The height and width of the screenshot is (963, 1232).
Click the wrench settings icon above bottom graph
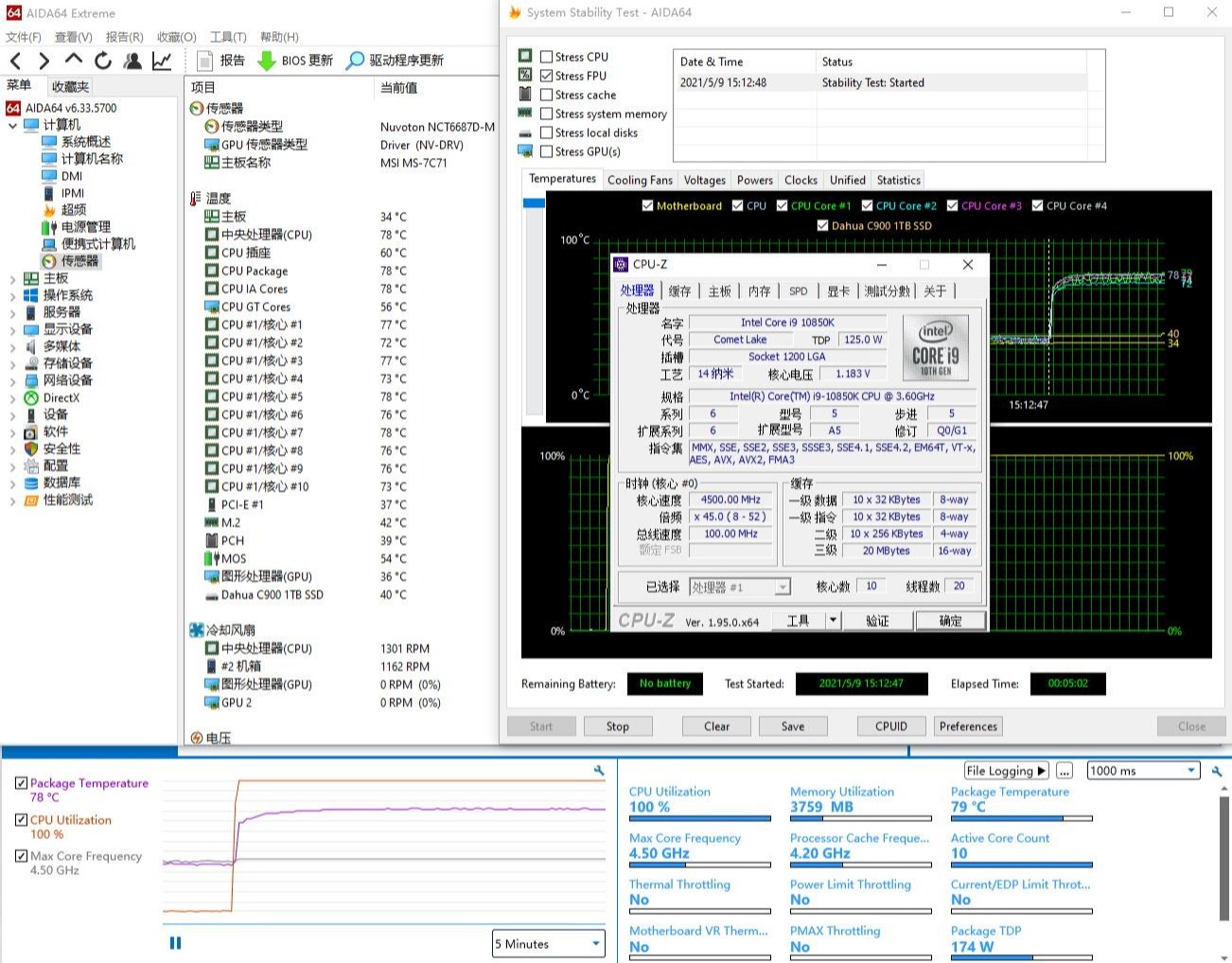click(599, 771)
